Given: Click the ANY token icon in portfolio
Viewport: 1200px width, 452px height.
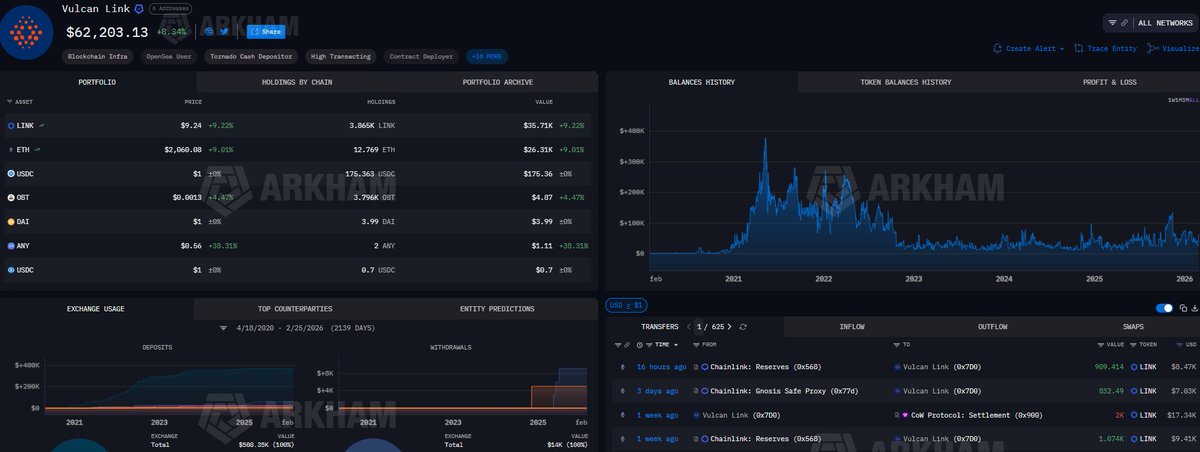Looking at the screenshot, I should (11, 245).
